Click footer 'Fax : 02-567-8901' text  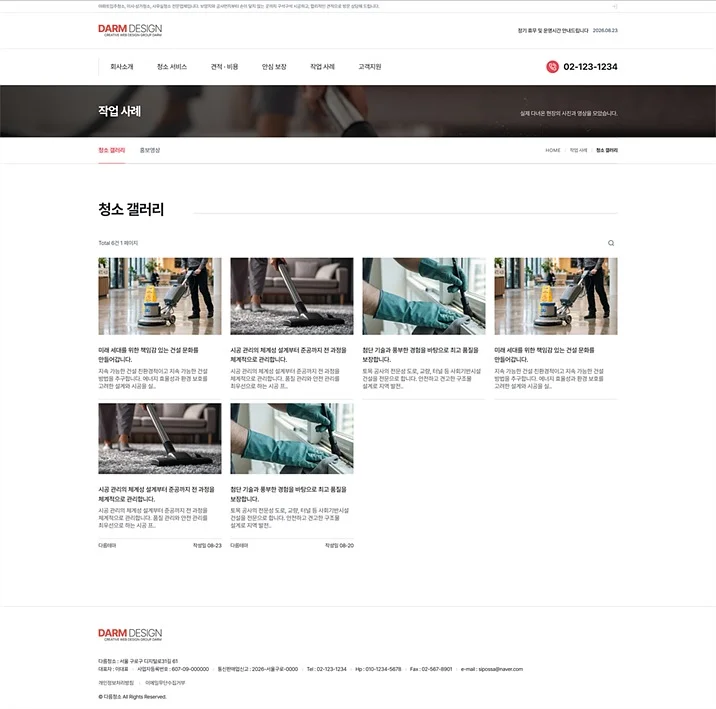click(x=431, y=669)
